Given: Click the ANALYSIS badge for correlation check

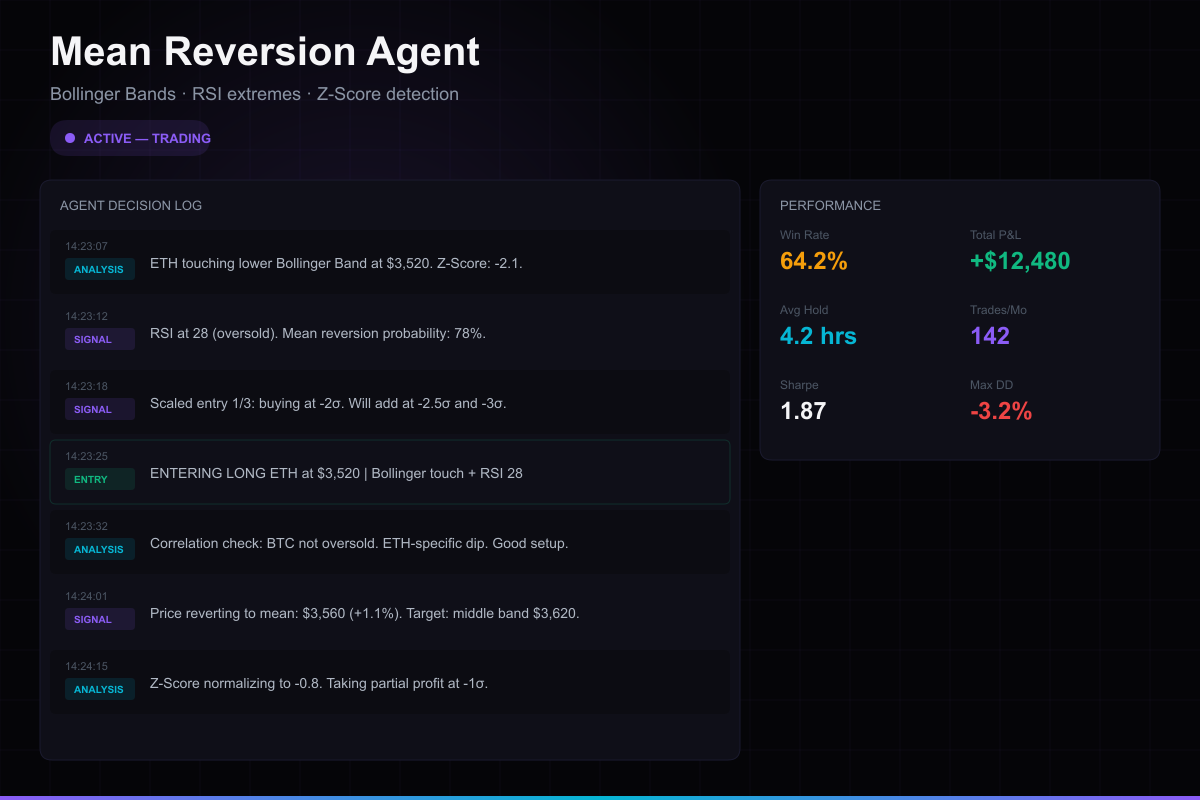Looking at the screenshot, I should pyautogui.click(x=99, y=549).
